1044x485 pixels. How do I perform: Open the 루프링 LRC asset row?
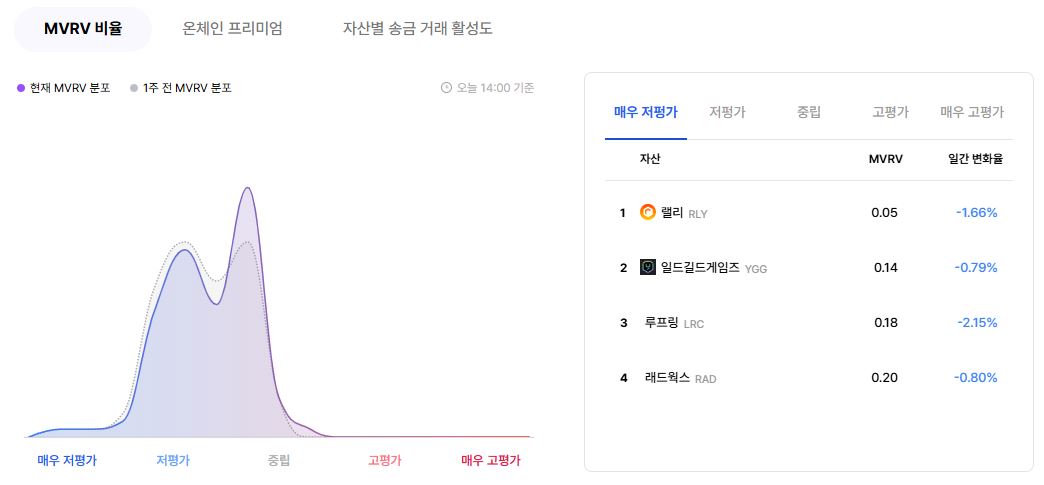point(809,323)
